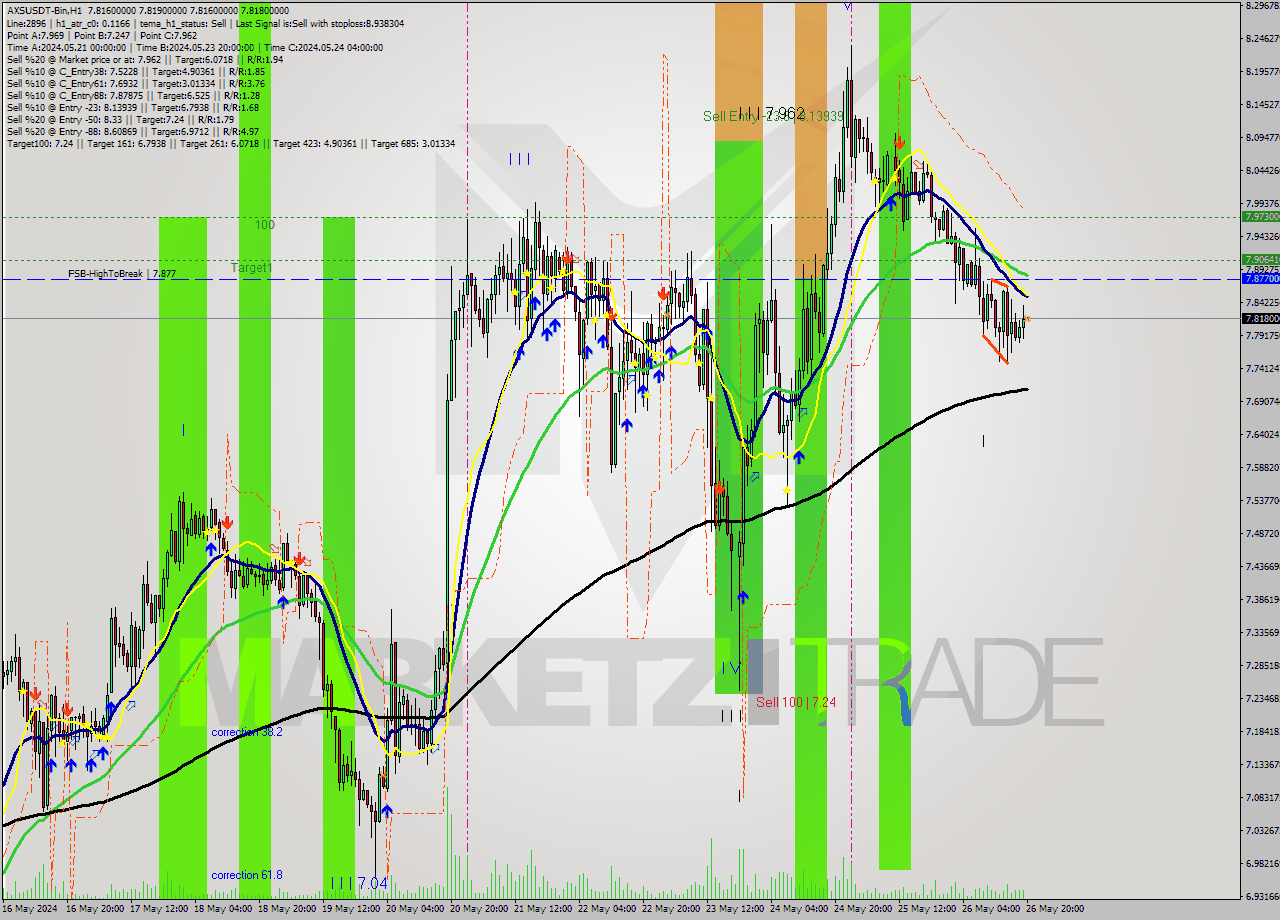Viewport: 1280px width, 920px height.
Task: Click the 'correction 38.2' label
Action: [x=247, y=732]
